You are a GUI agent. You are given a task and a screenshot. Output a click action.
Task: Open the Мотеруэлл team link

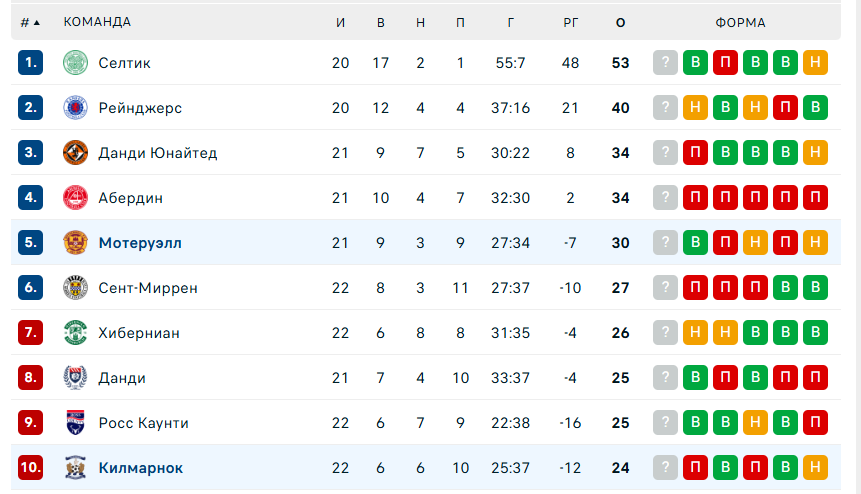coord(140,243)
